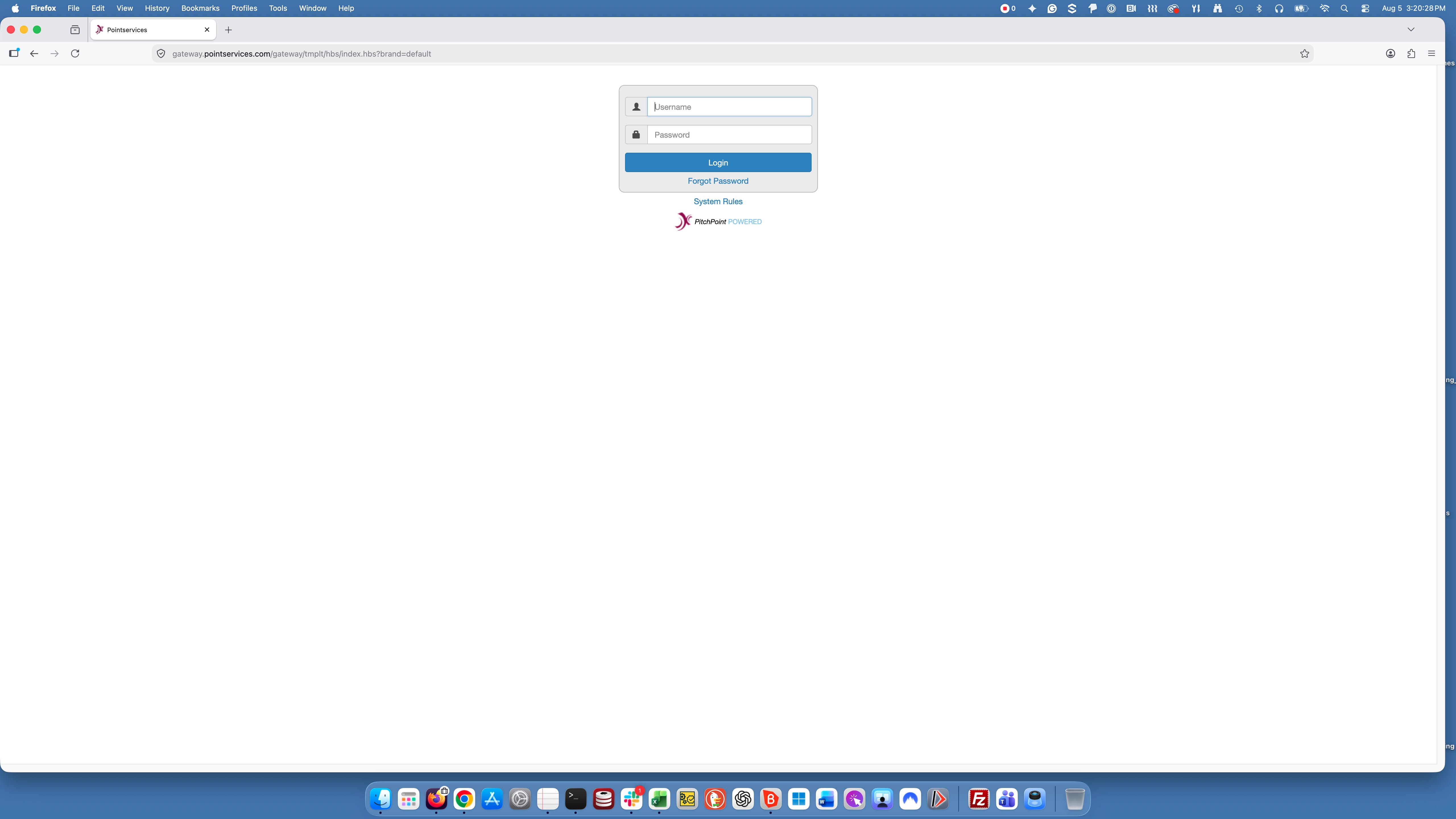The image size is (1456, 819).
Task: Open the Time Machine menu bar icon
Action: click(1238, 9)
